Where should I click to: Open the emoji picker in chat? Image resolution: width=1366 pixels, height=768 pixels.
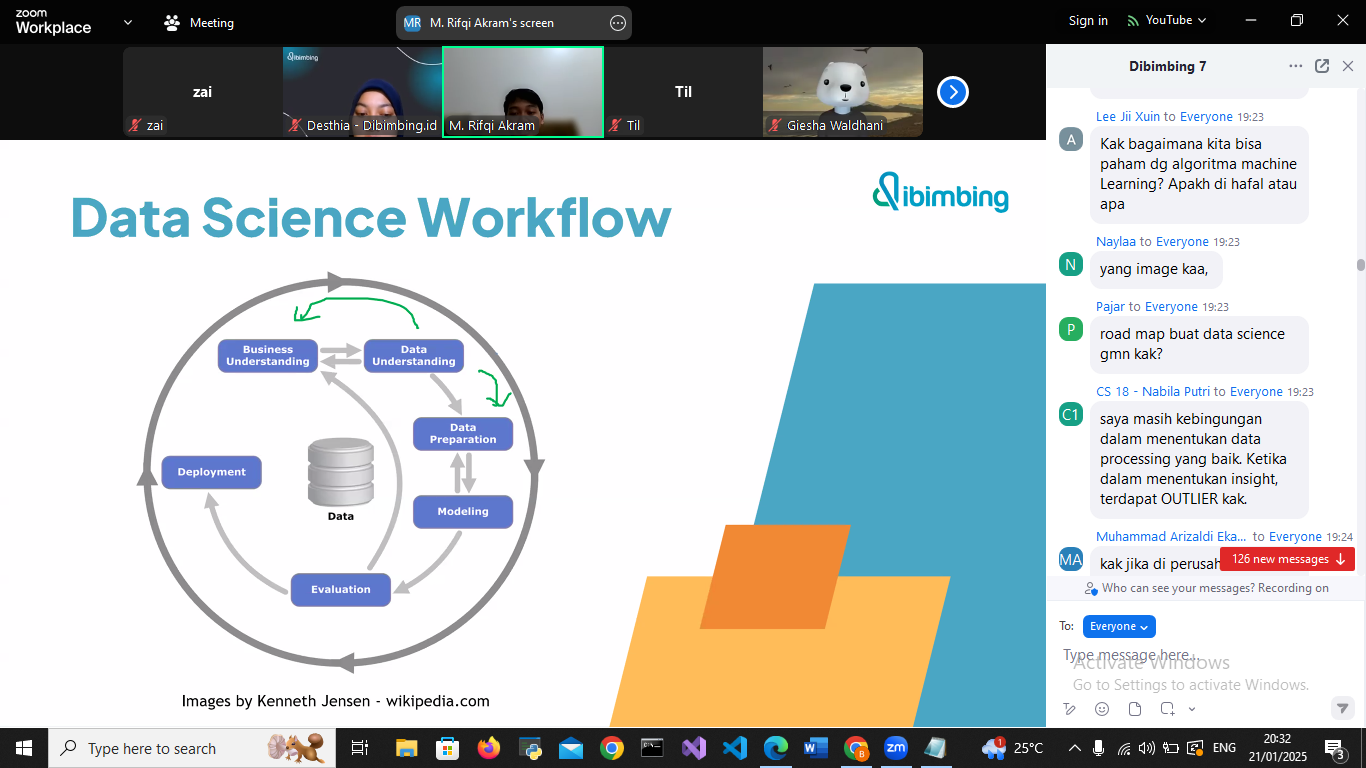[1102, 709]
